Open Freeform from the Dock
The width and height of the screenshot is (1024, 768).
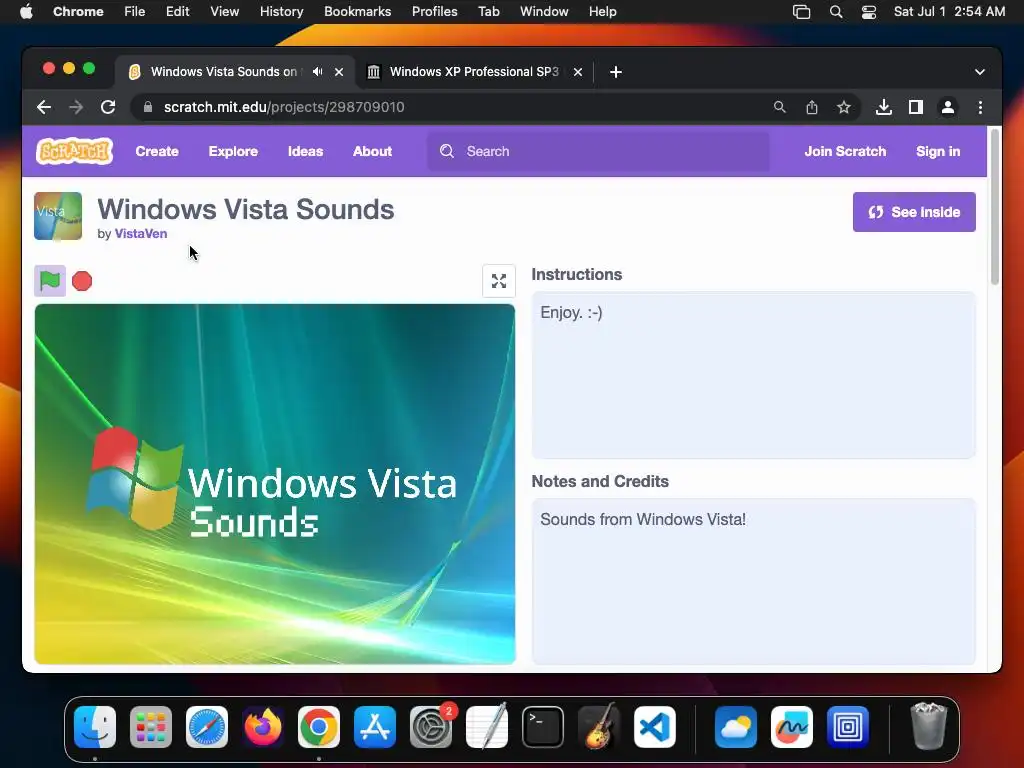792,727
